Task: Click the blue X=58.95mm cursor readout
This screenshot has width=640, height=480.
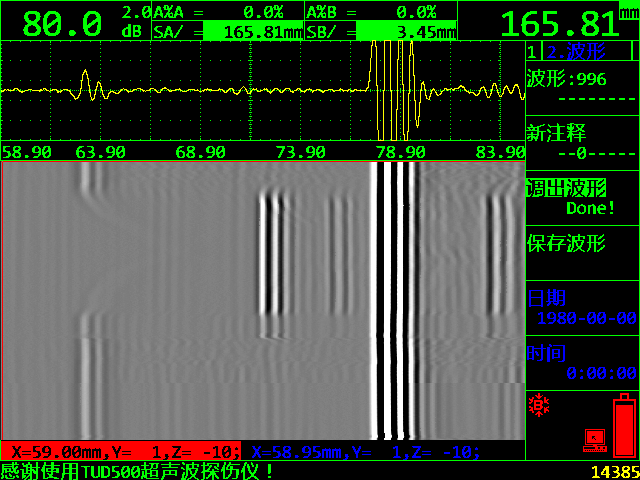Action: tap(362, 451)
